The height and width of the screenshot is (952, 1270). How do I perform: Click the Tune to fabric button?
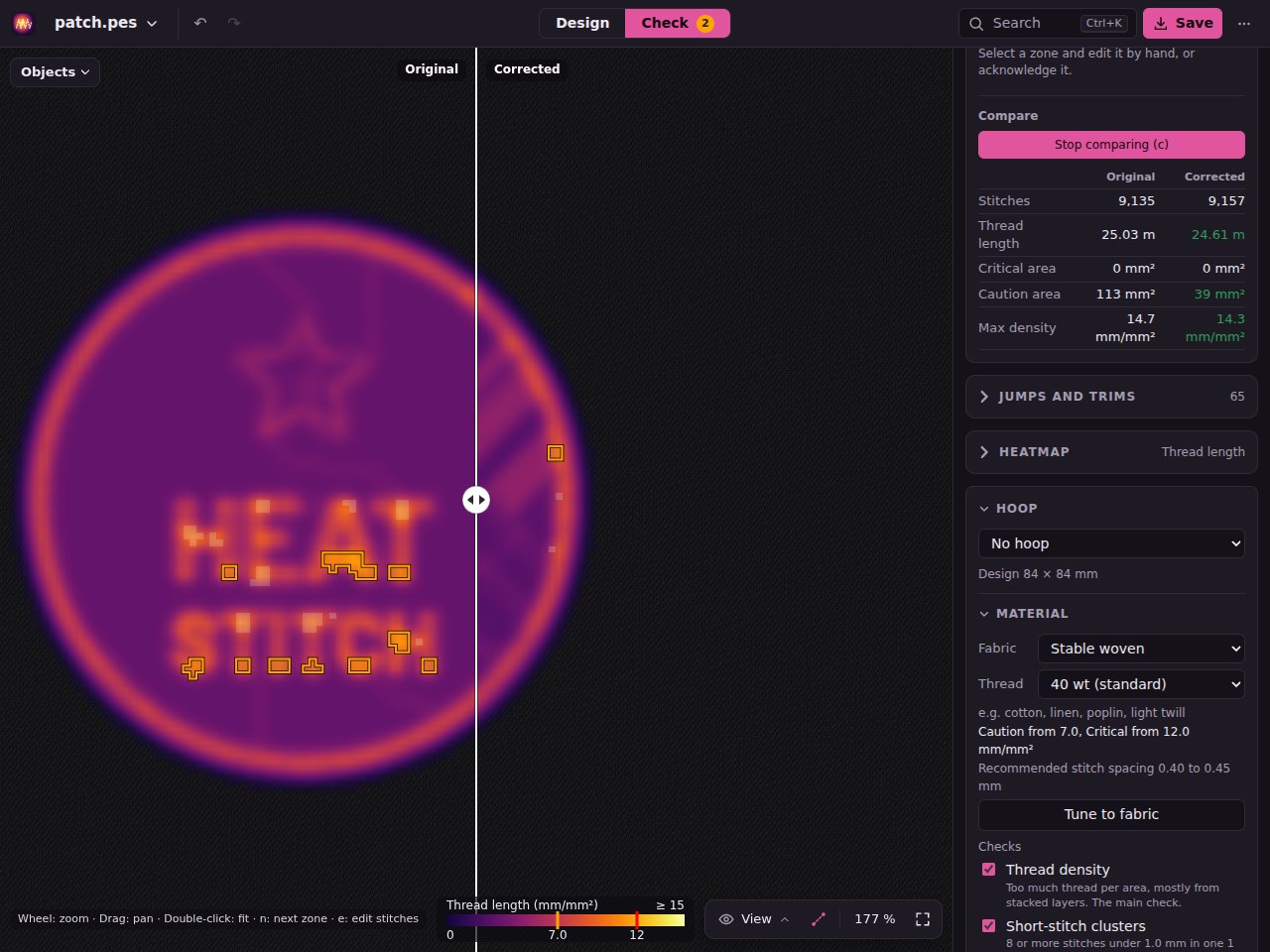point(1111,814)
